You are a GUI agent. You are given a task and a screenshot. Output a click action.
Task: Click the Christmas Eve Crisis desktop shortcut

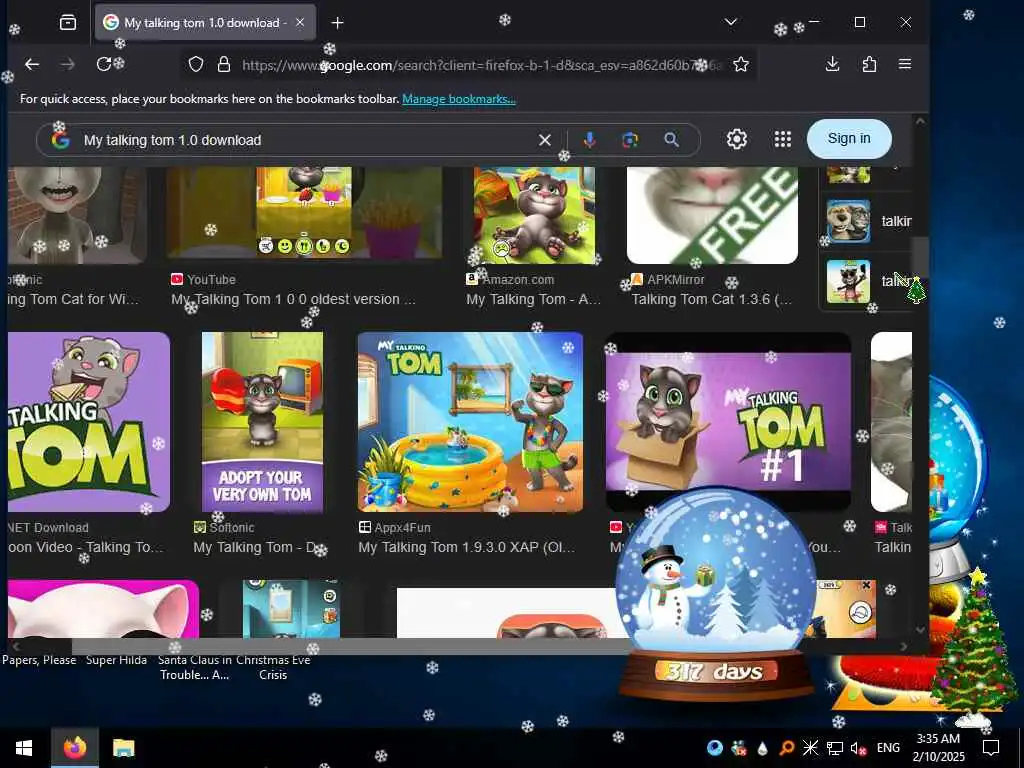[x=273, y=667]
